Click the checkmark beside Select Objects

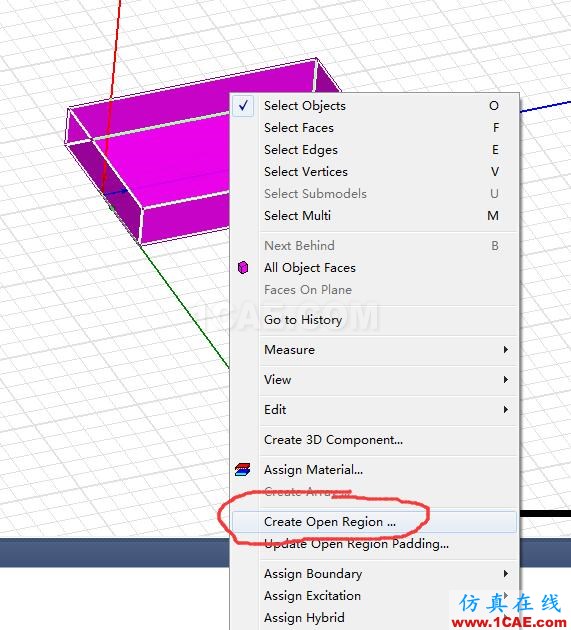point(243,106)
